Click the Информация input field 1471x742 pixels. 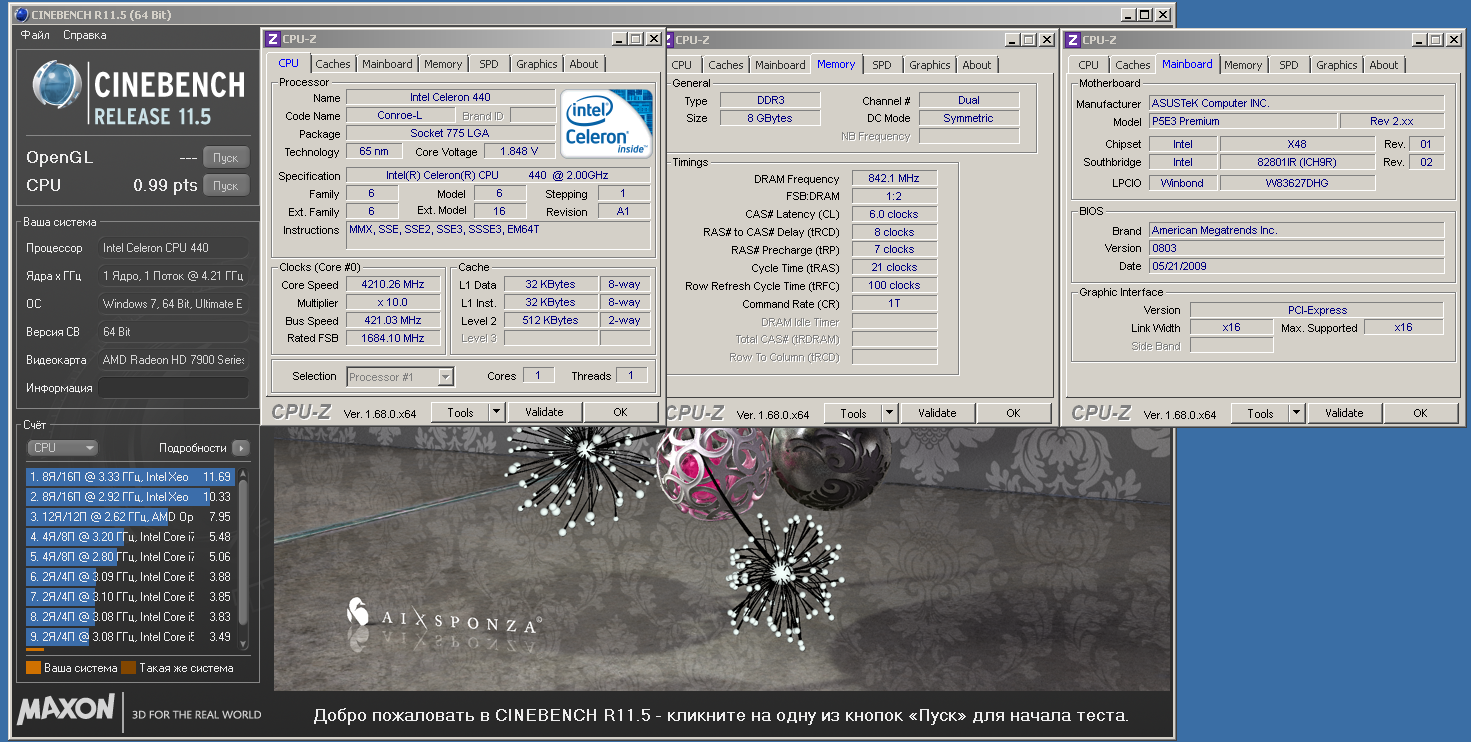[x=173, y=388]
